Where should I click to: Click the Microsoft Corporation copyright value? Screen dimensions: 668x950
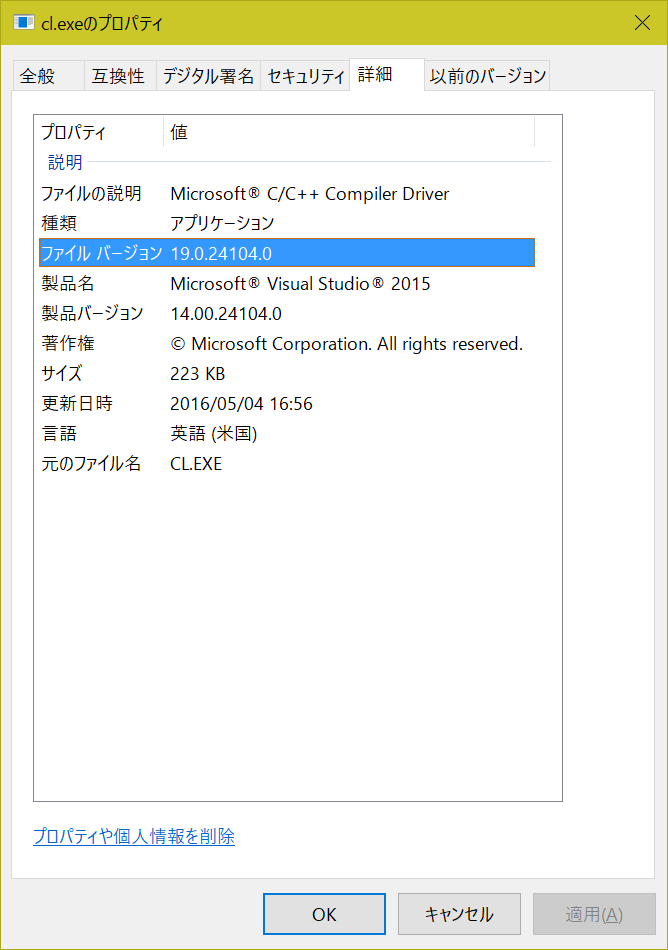[346, 344]
